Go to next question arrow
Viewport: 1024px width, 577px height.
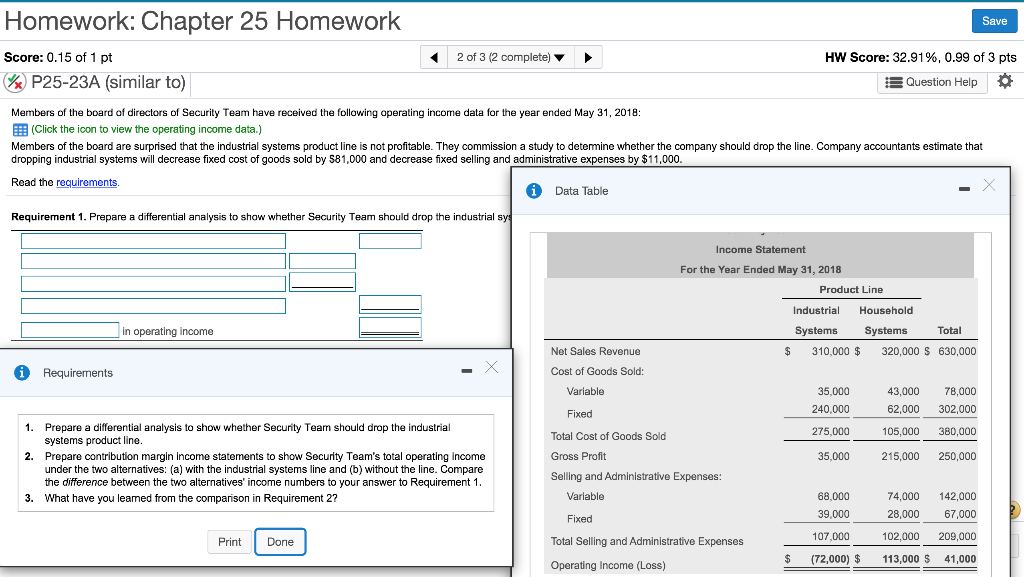click(x=588, y=57)
